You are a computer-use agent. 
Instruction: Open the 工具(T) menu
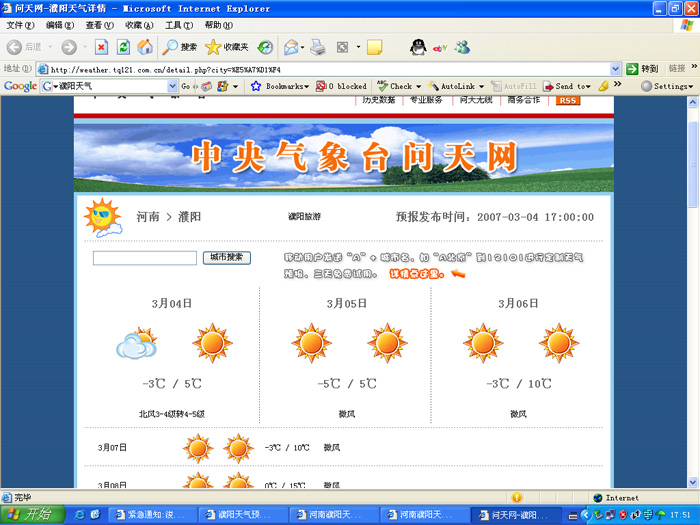[179, 25]
